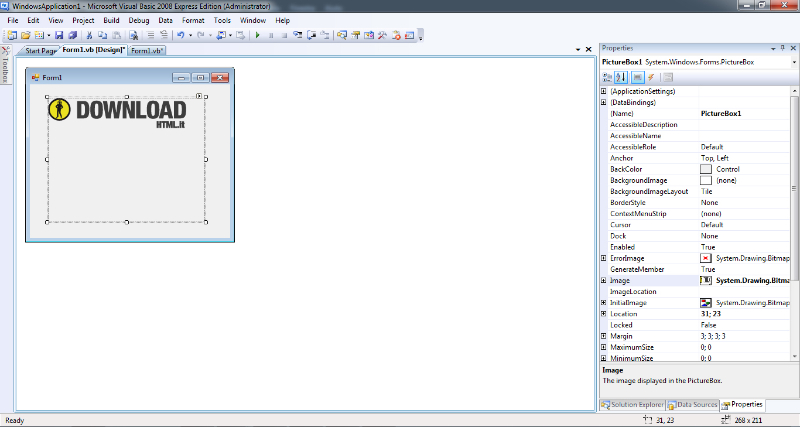Switch to the Form1.vb code tab

pyautogui.click(x=147, y=50)
